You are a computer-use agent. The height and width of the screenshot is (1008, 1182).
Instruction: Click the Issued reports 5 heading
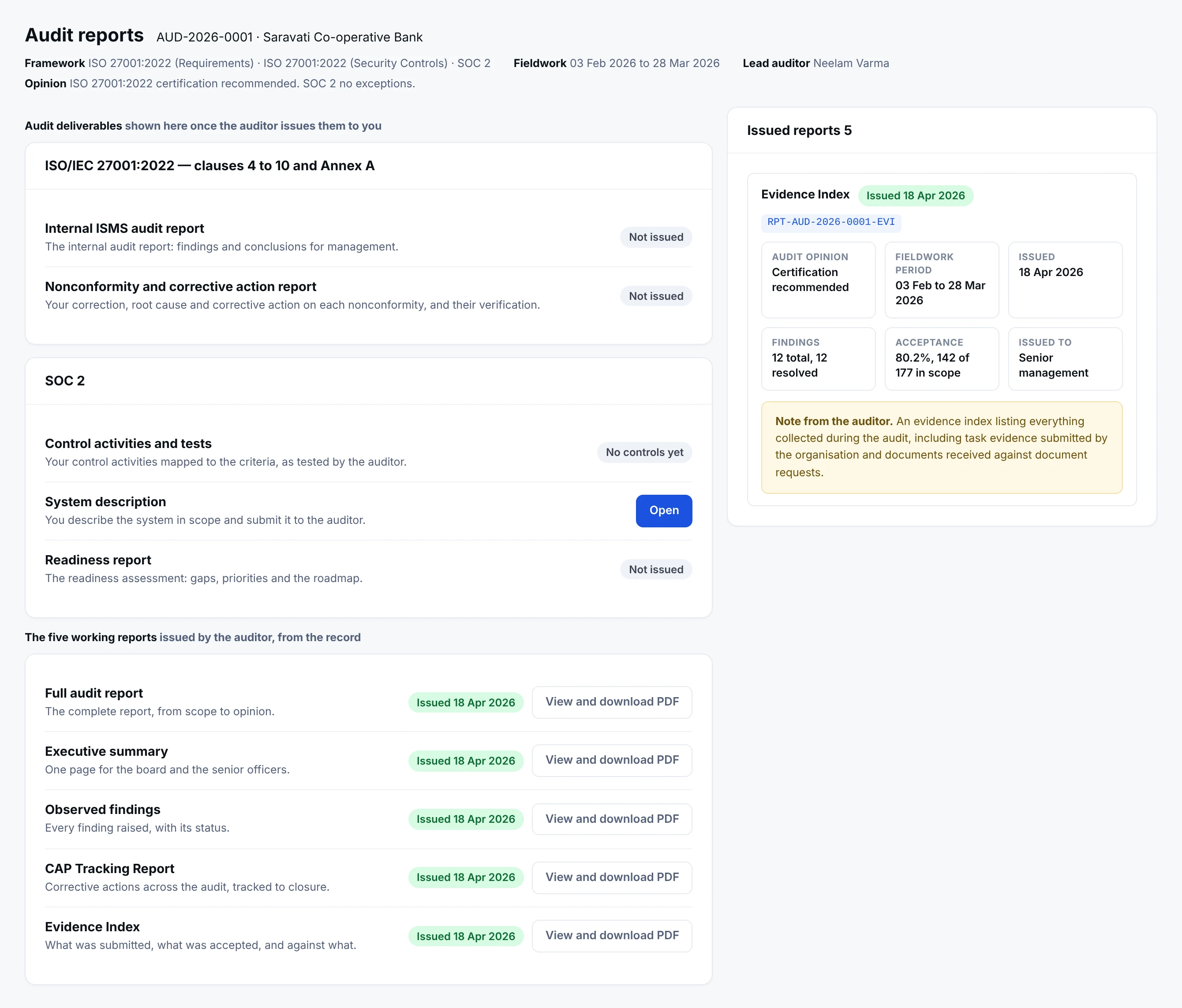click(799, 131)
